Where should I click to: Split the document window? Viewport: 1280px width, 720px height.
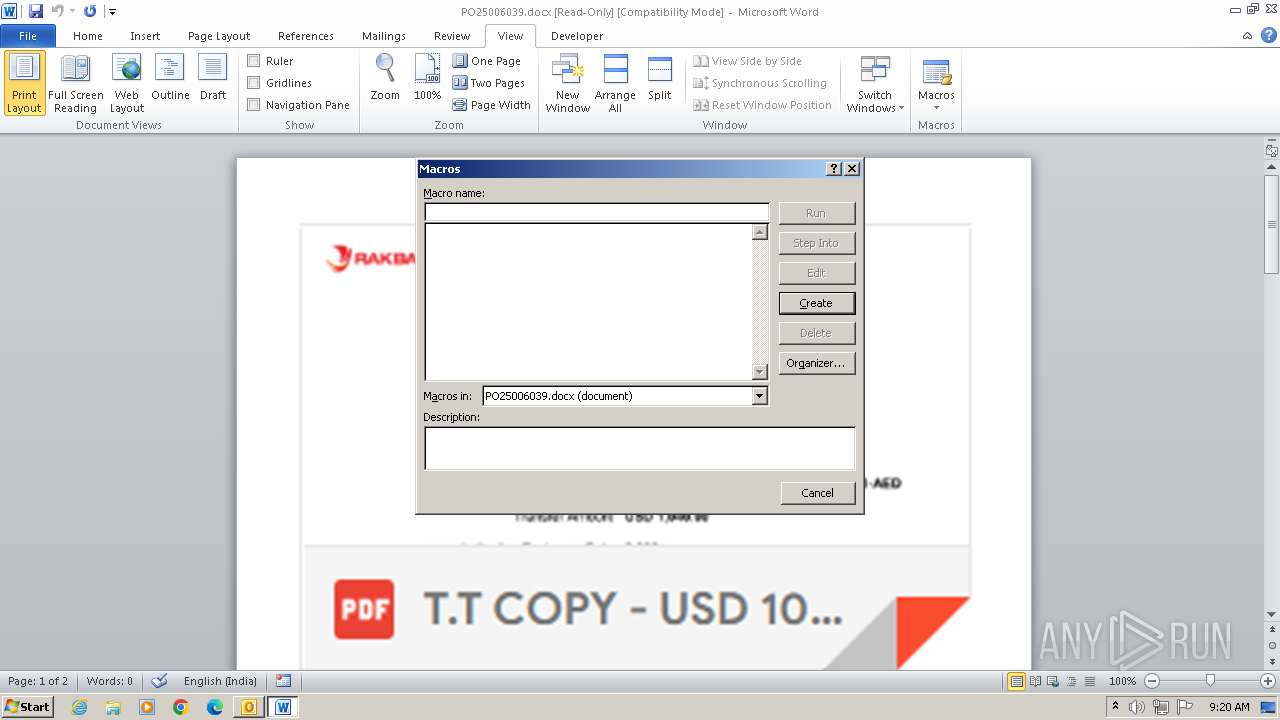tap(659, 79)
